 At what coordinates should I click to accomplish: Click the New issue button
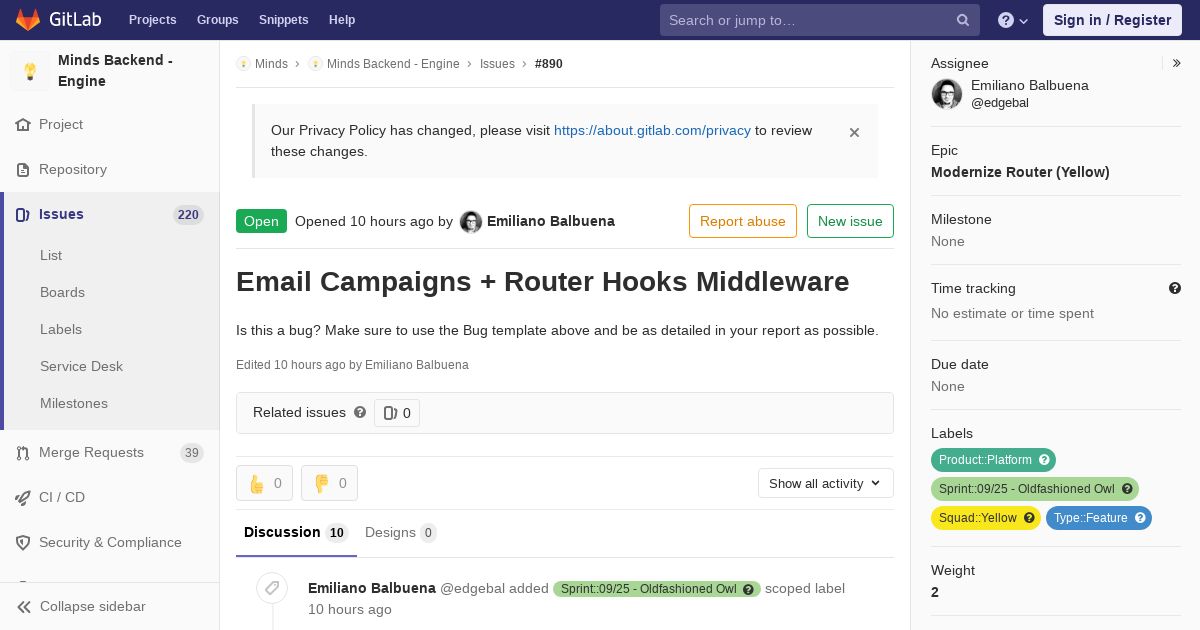pyautogui.click(x=850, y=221)
